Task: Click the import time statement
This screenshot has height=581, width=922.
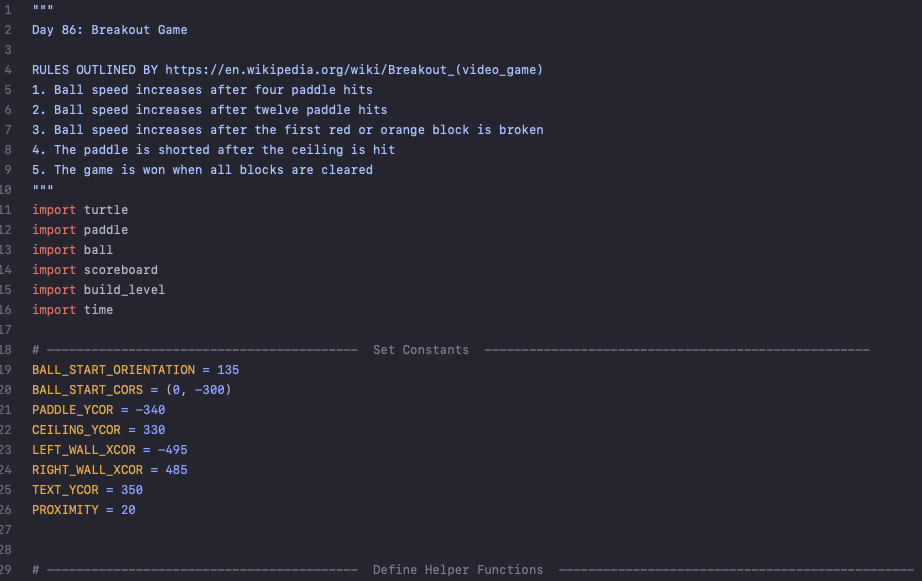Action: [x=72, y=310]
